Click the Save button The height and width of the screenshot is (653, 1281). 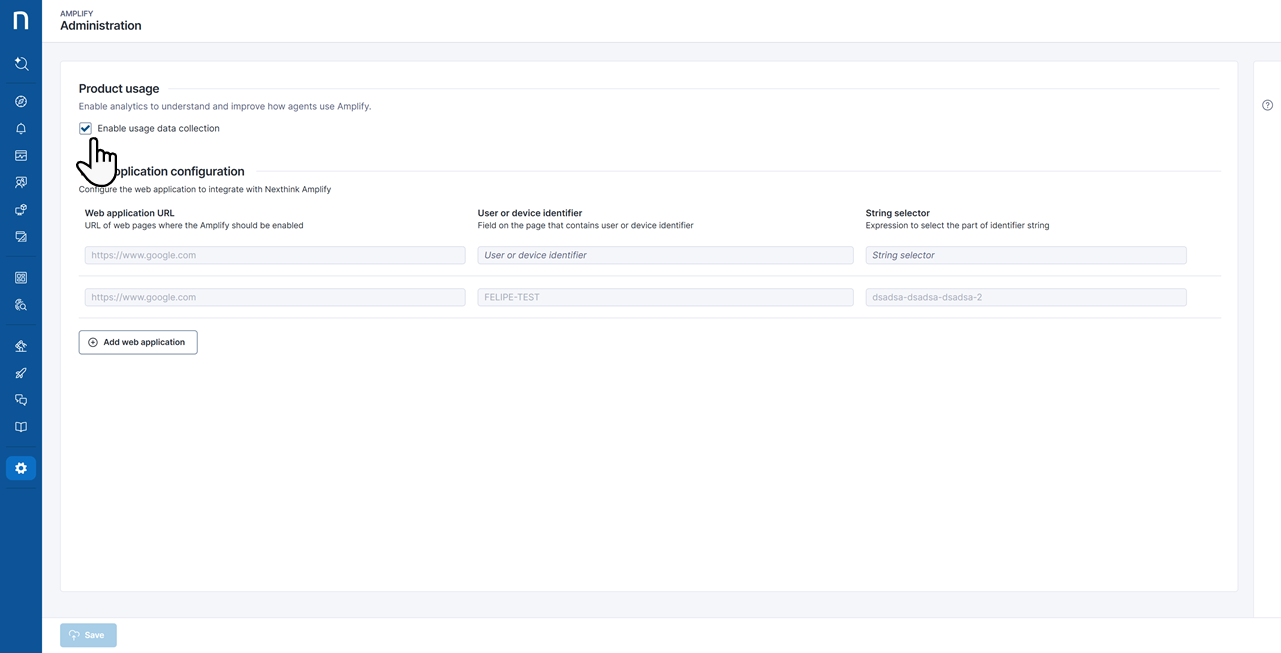pos(88,635)
